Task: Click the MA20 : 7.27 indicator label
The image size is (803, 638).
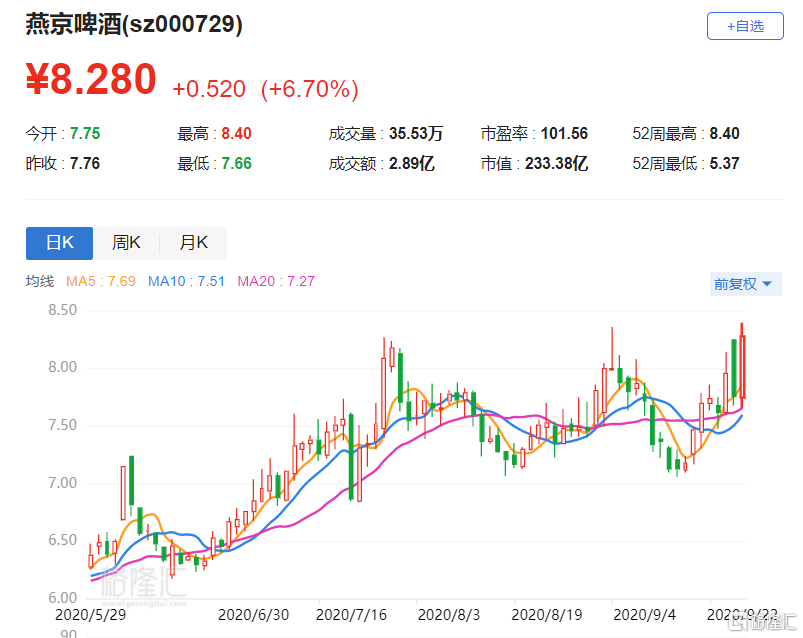Action: (x=276, y=281)
